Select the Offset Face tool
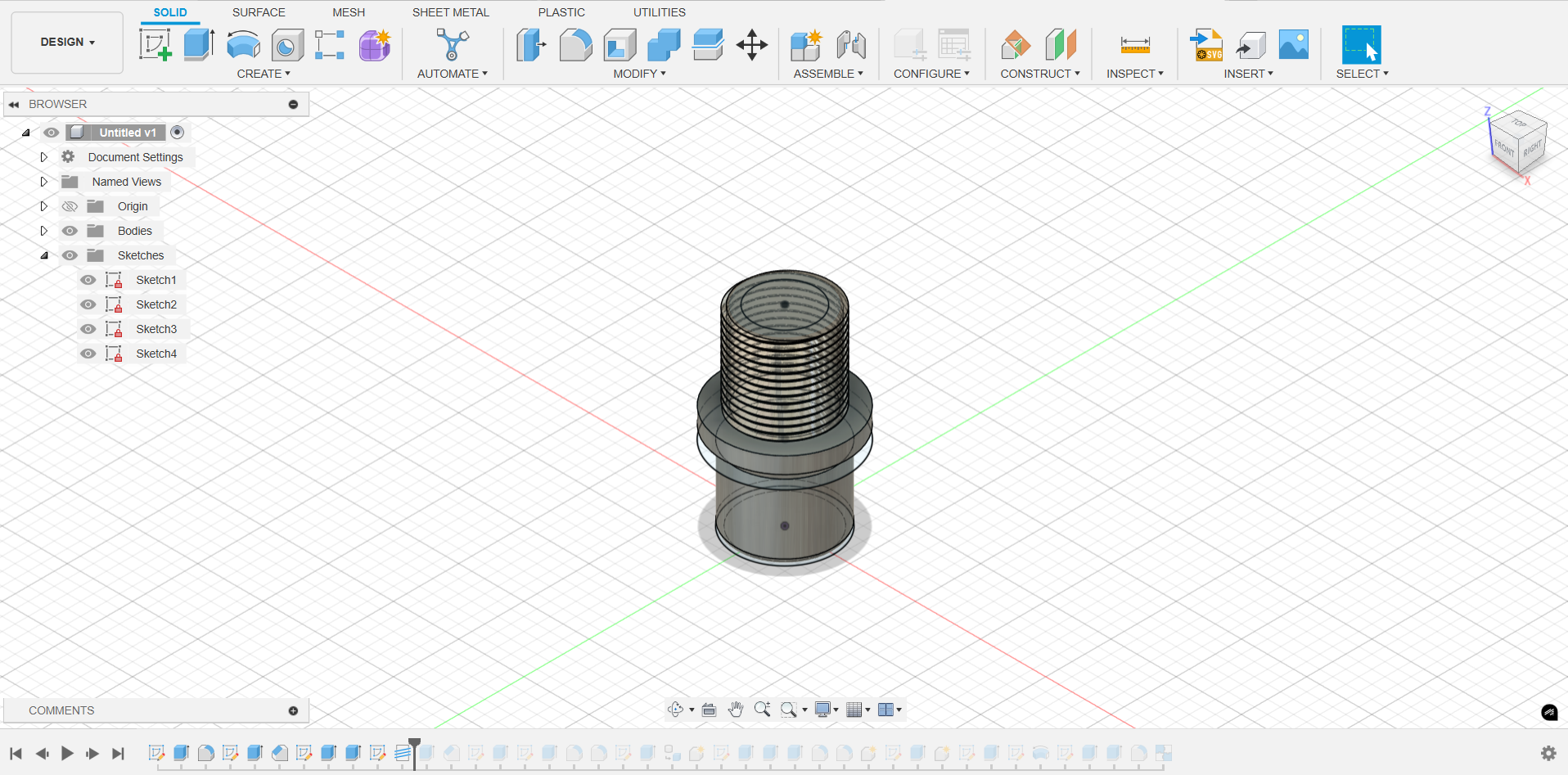The width and height of the screenshot is (1568, 775). pos(708,44)
